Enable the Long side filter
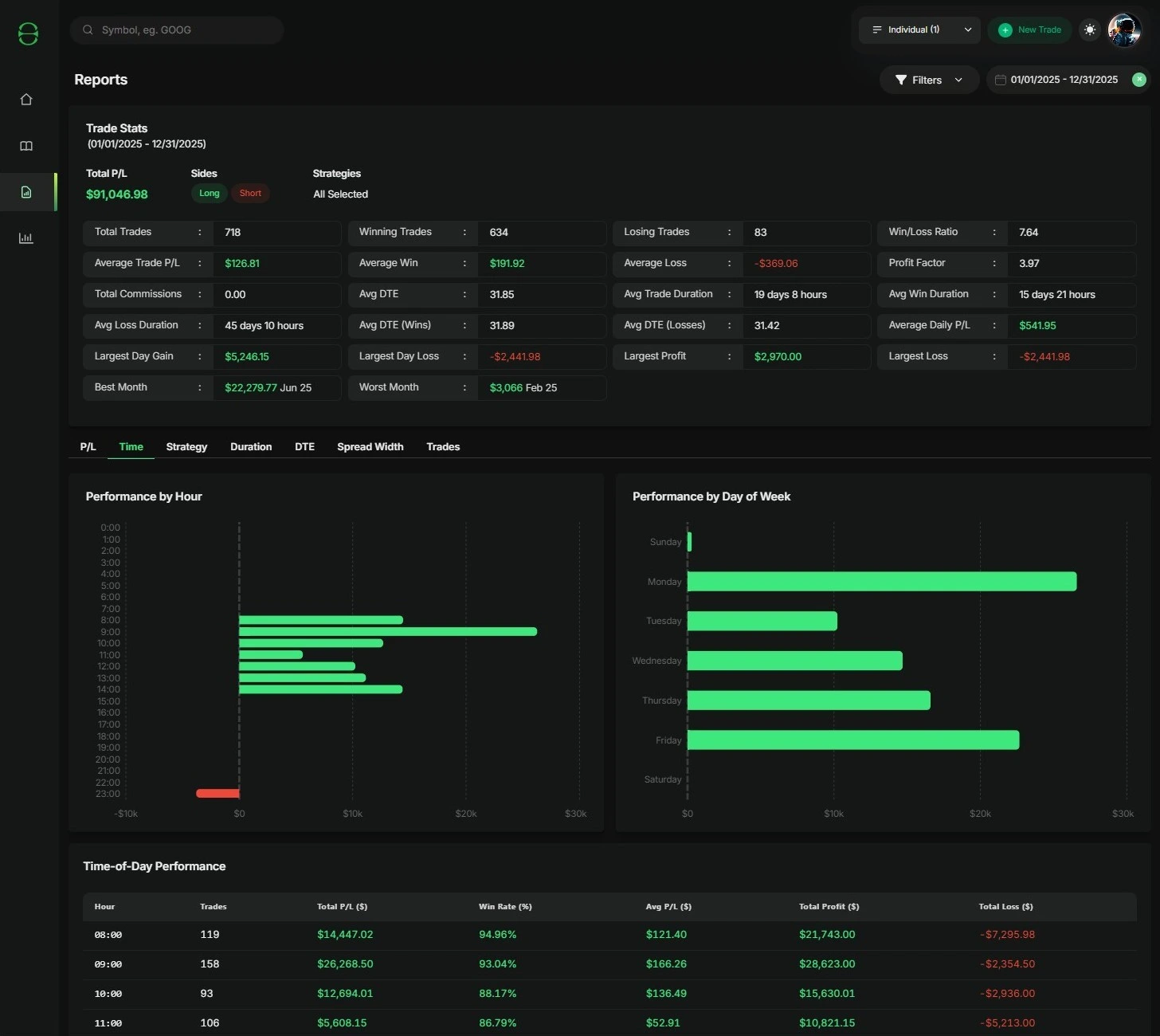 point(209,193)
